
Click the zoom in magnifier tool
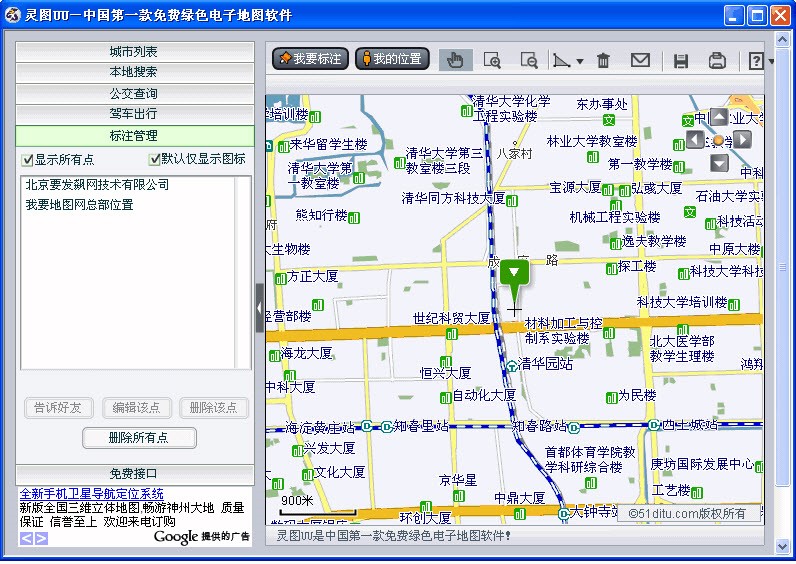[492, 60]
